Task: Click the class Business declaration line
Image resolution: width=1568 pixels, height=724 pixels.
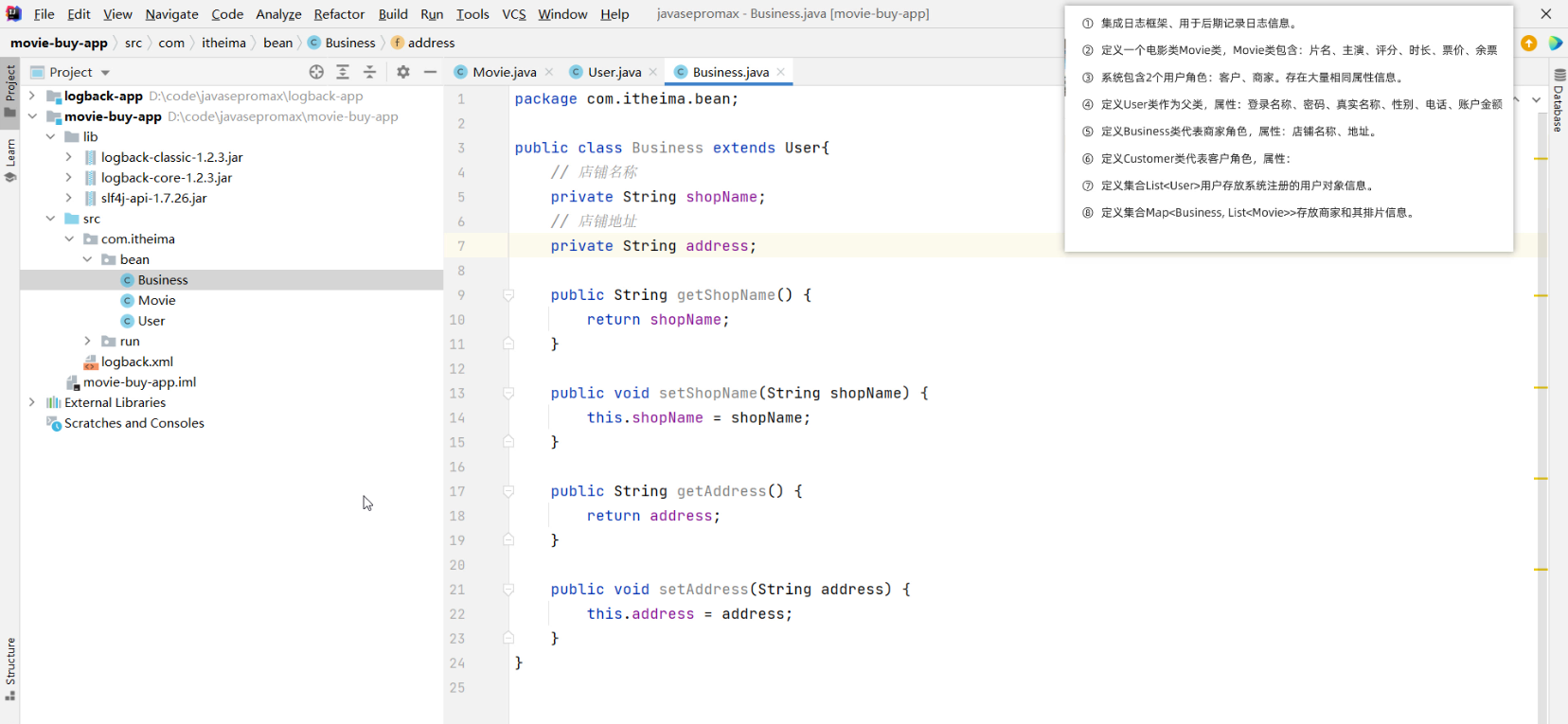Action: pos(671,148)
